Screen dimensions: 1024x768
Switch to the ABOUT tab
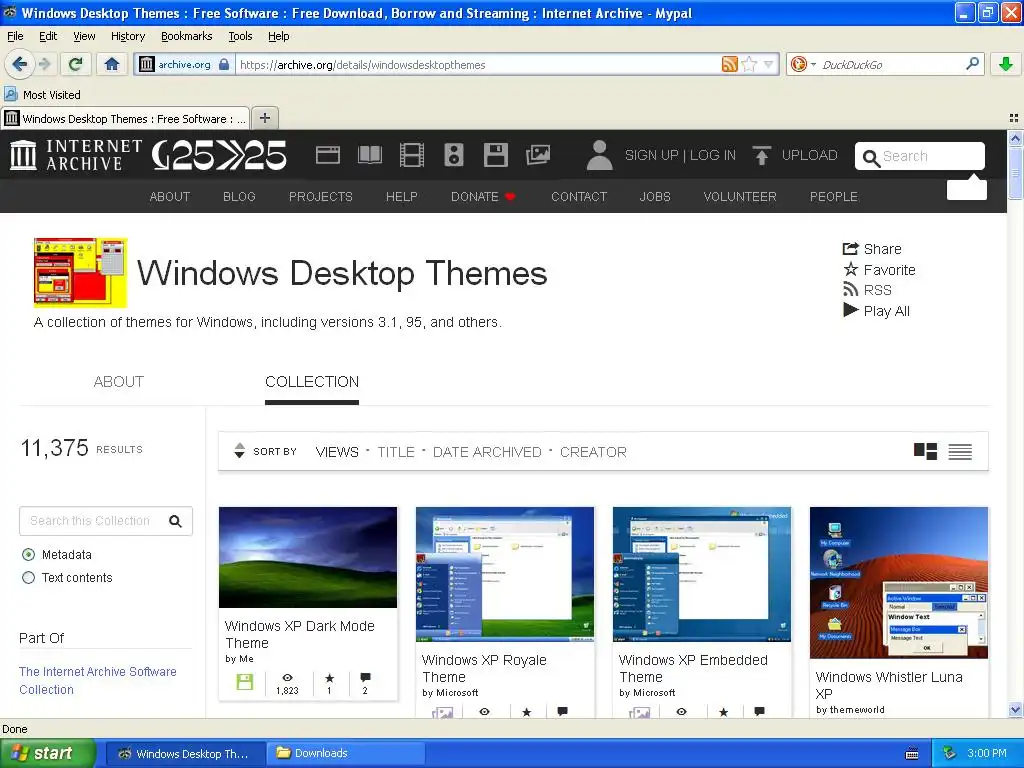pyautogui.click(x=118, y=381)
